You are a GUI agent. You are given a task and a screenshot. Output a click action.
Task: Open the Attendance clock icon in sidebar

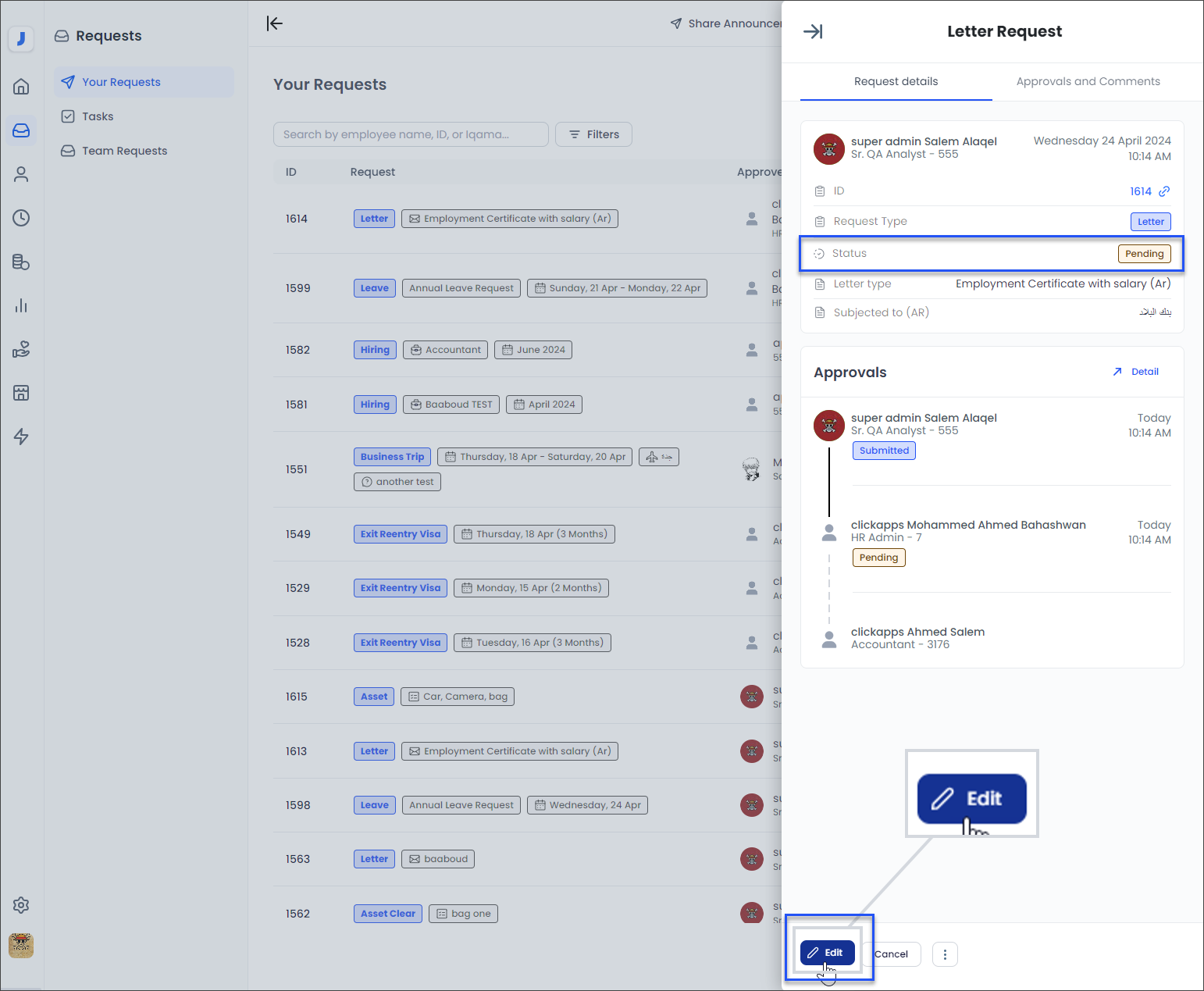(21, 218)
